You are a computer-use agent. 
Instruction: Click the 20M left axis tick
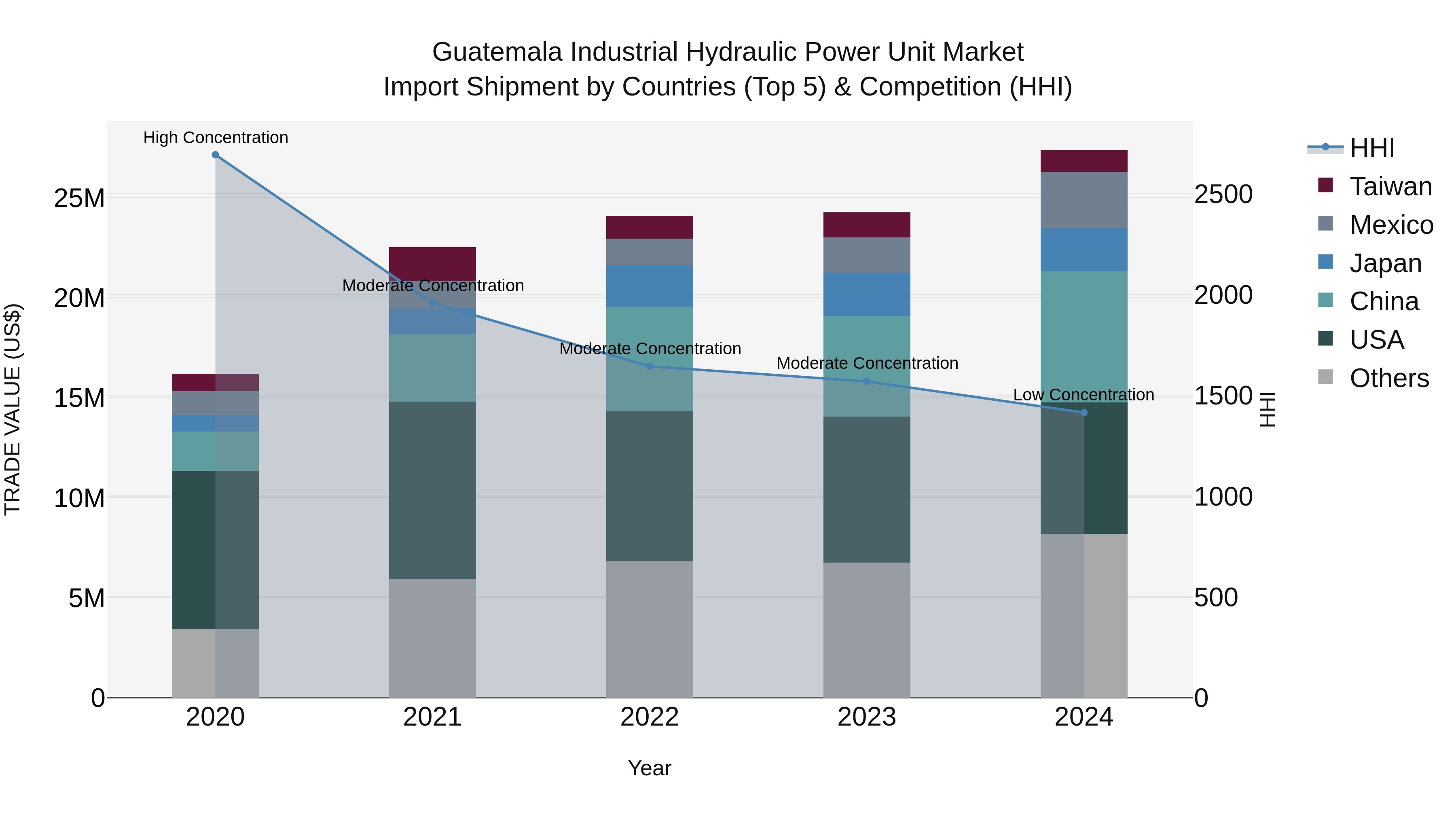click(79, 298)
